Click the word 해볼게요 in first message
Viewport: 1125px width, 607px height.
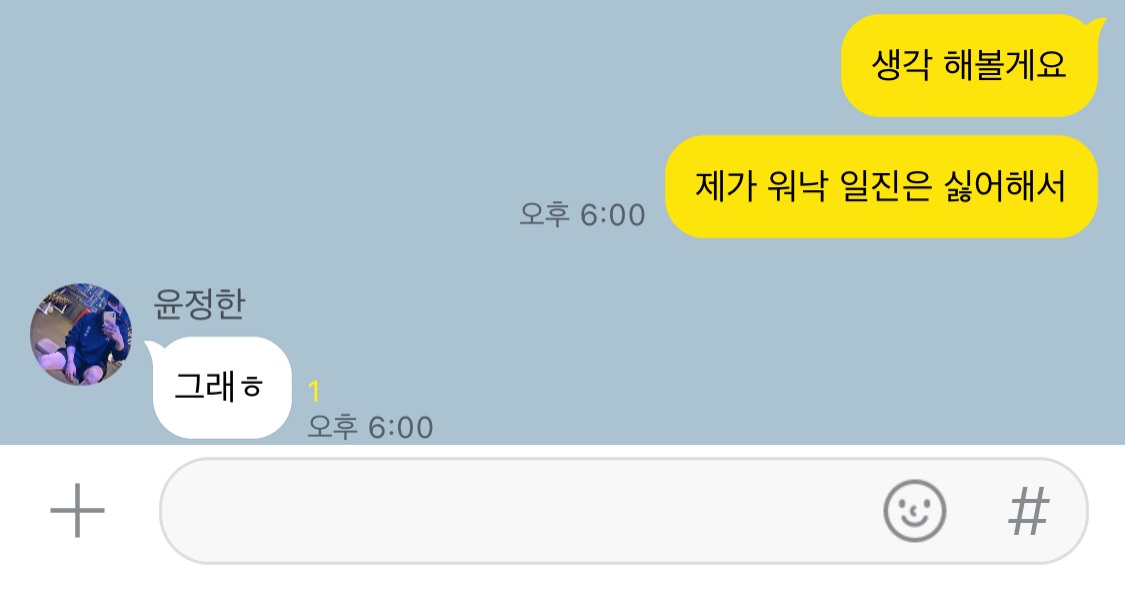(x=1004, y=65)
